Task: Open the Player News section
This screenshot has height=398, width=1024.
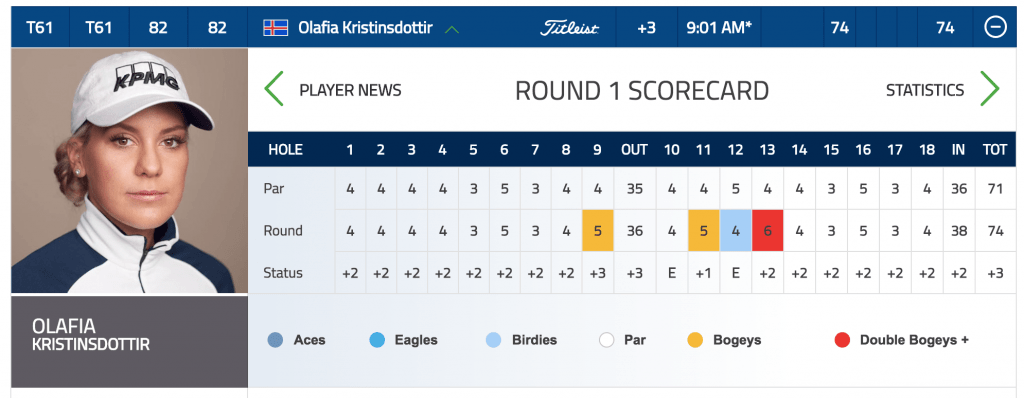Action: point(350,90)
